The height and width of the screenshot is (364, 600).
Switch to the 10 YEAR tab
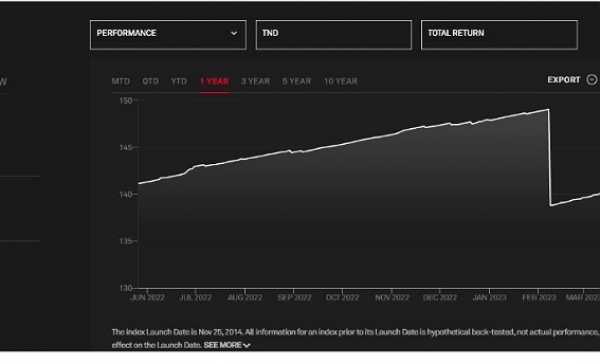(341, 81)
